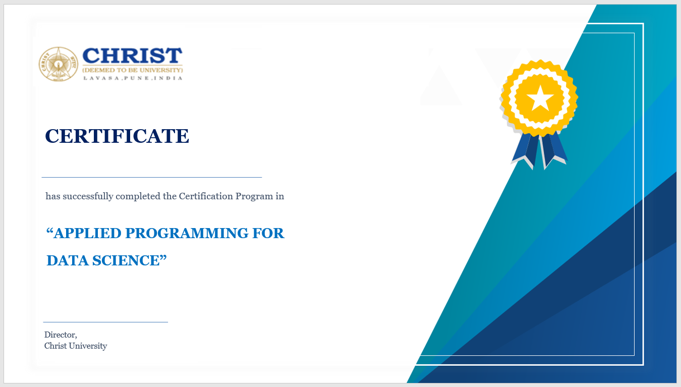Select "APPLIED PROGRAMMING FOR" title line
The width and height of the screenshot is (681, 387).
click(x=165, y=233)
